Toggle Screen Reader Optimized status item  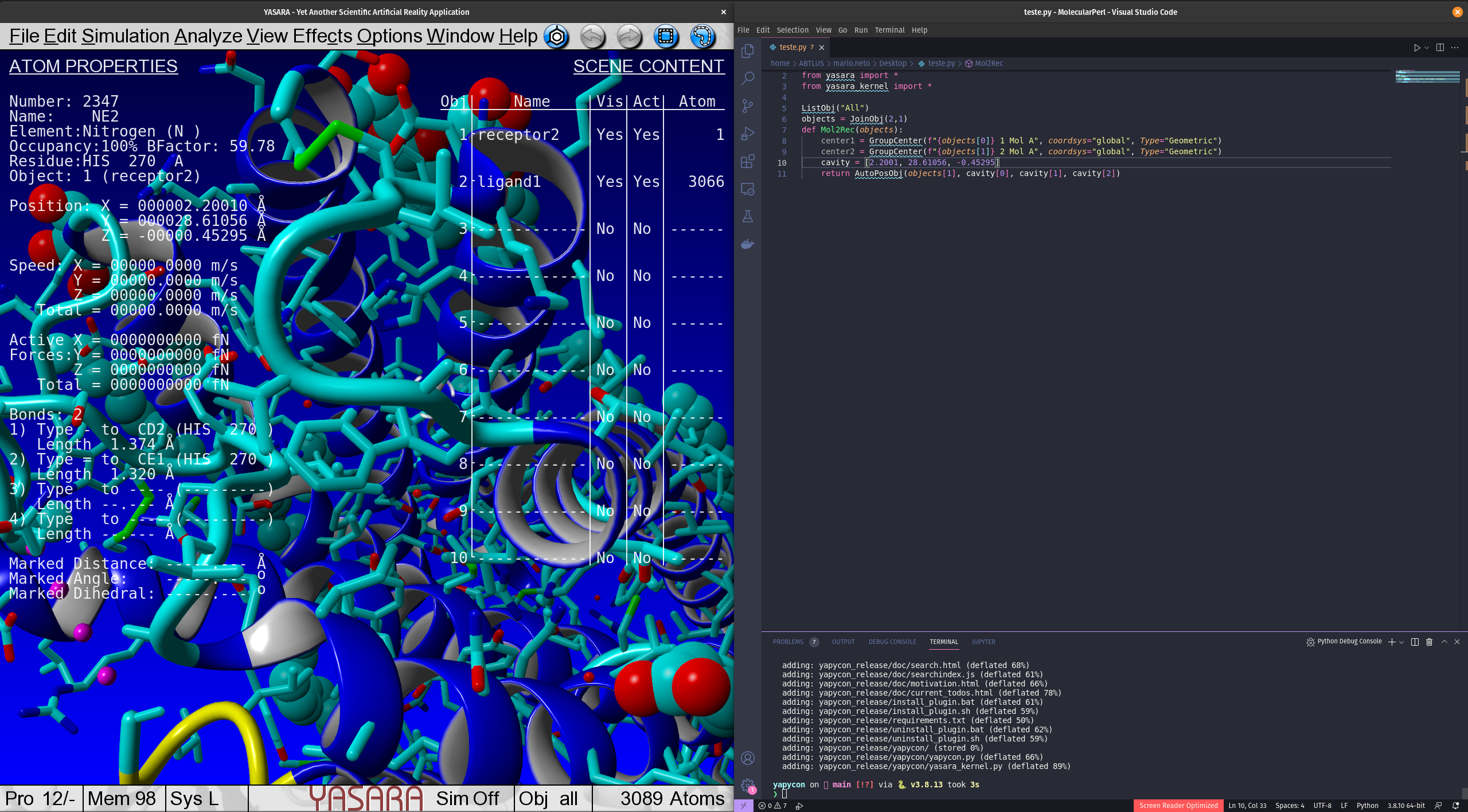(x=1178, y=806)
